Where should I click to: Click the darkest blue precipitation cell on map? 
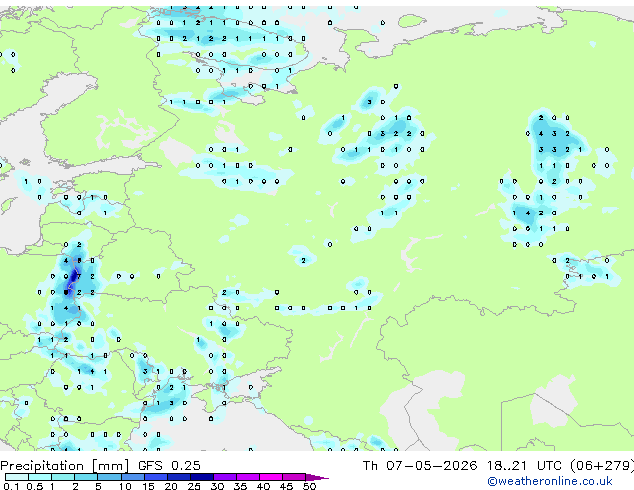pyautogui.click(x=74, y=277)
